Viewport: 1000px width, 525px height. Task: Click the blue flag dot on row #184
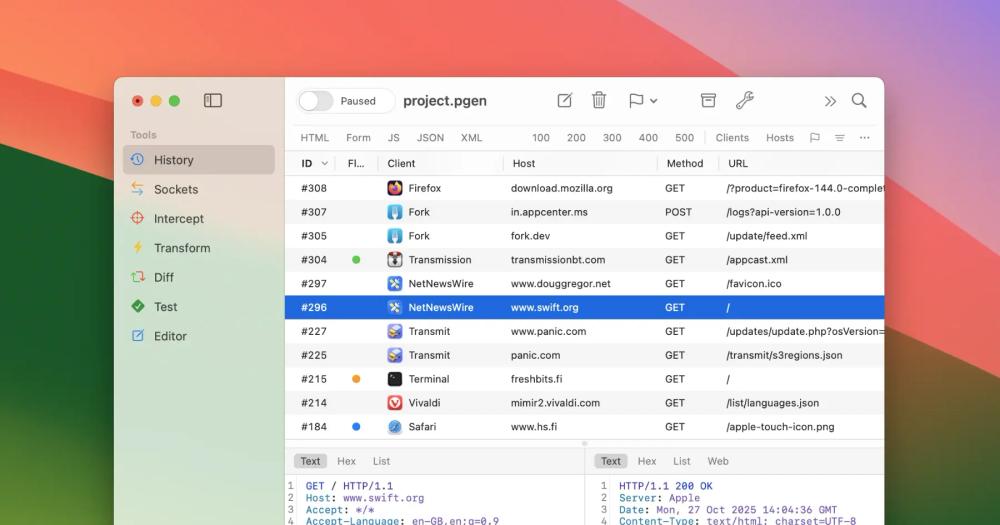pyautogui.click(x=356, y=427)
